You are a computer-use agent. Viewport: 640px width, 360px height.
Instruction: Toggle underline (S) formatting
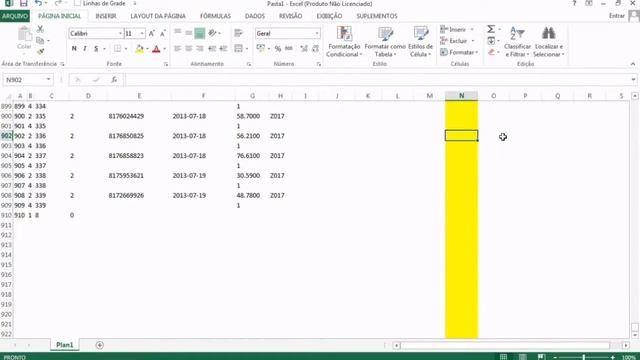(96, 49)
